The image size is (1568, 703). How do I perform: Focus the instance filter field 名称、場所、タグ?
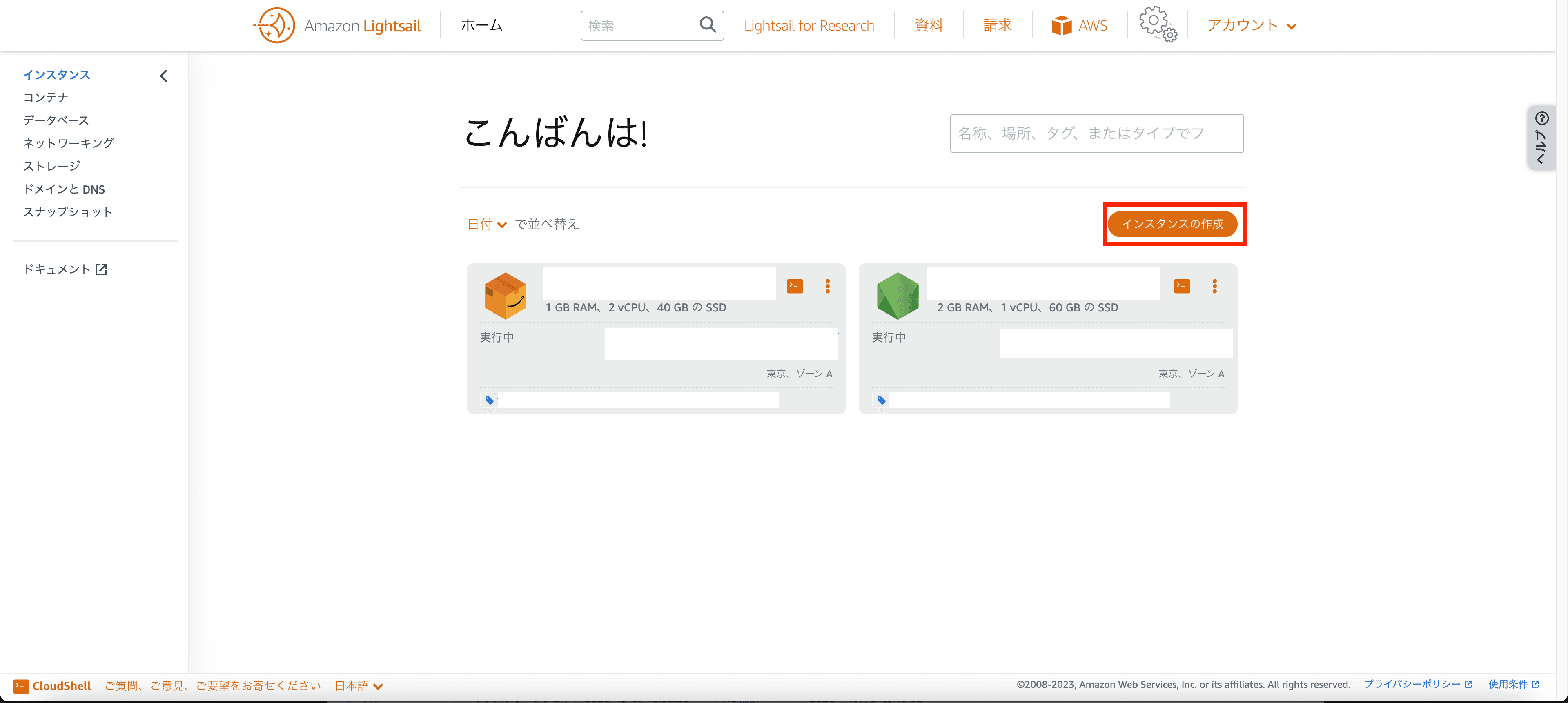click(1096, 133)
